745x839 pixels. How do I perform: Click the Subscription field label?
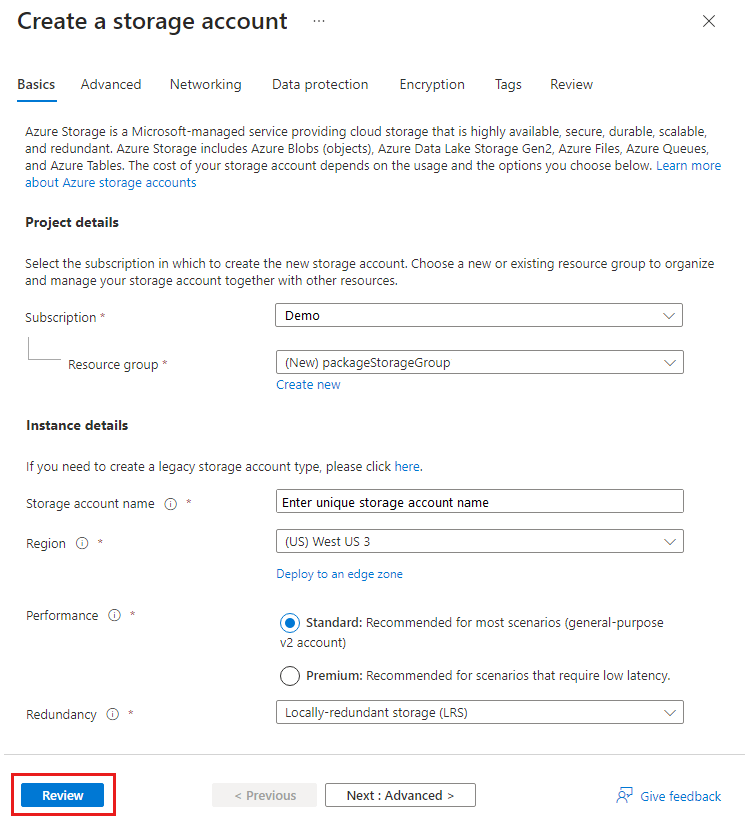point(60,317)
